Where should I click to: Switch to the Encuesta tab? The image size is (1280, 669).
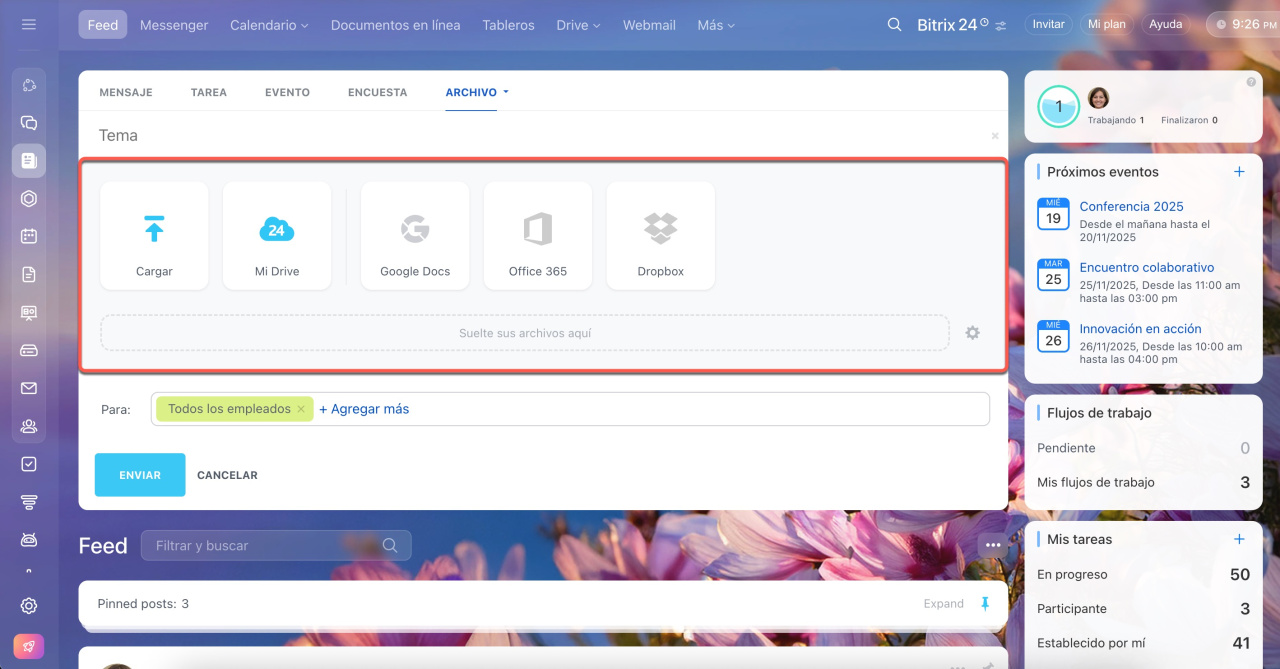click(377, 92)
